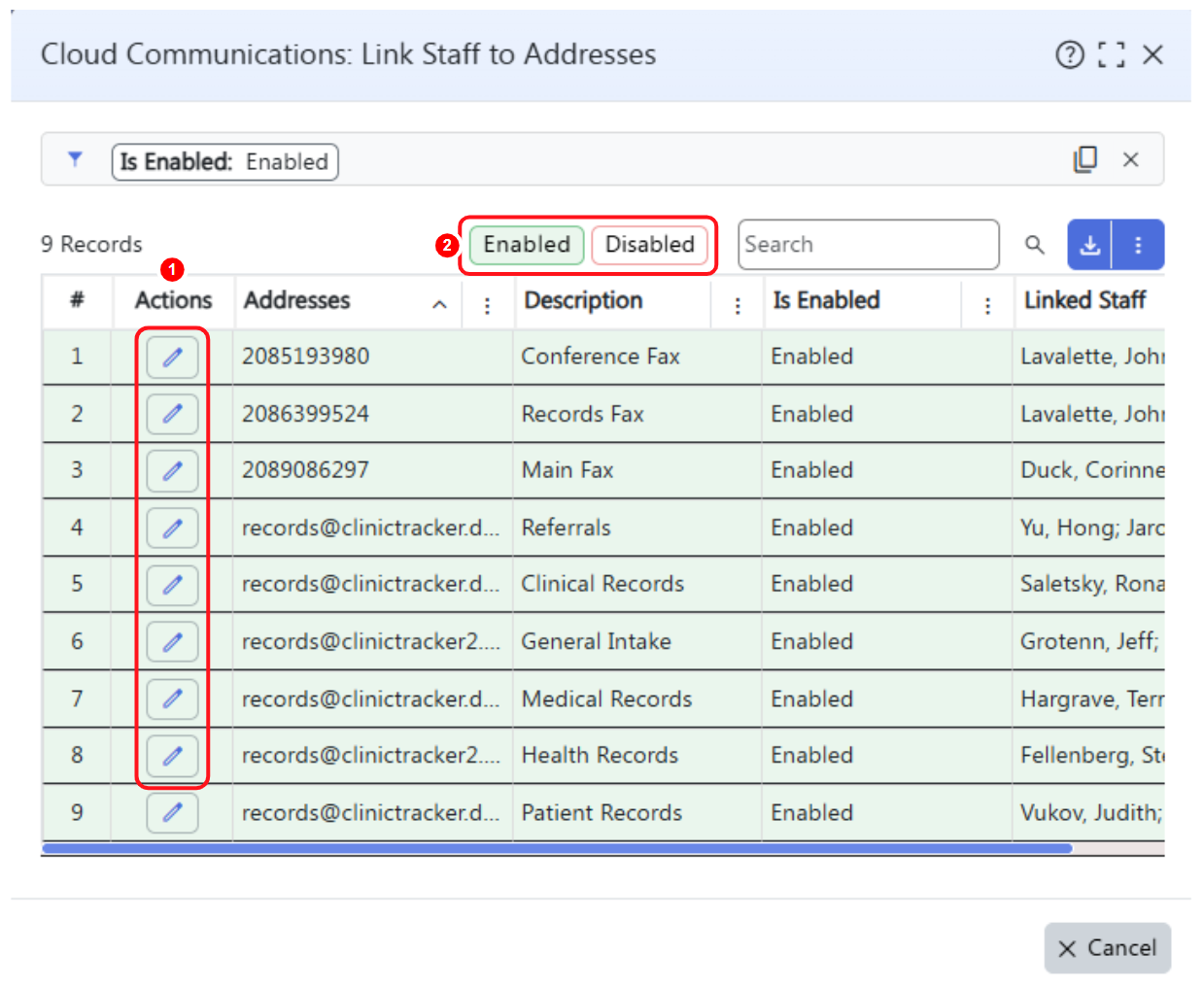Edit row 3 Main Fax entry

click(173, 470)
